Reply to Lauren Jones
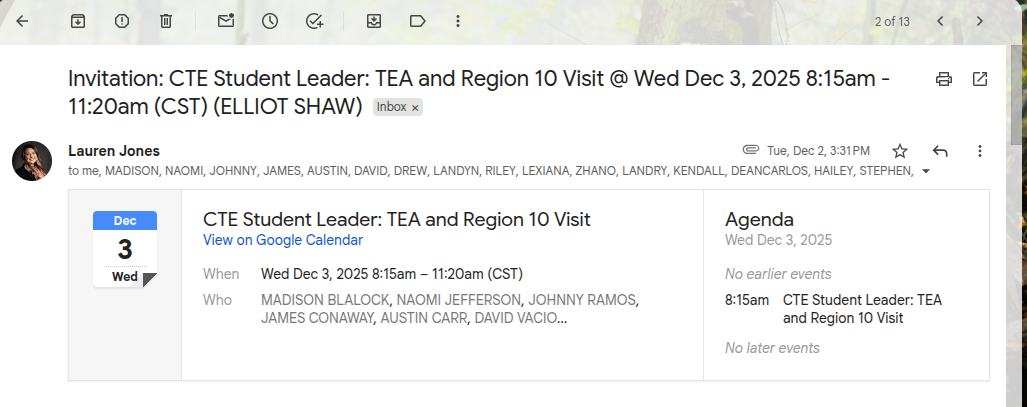Viewport: 1027px width, 407px height. pyautogui.click(x=940, y=151)
